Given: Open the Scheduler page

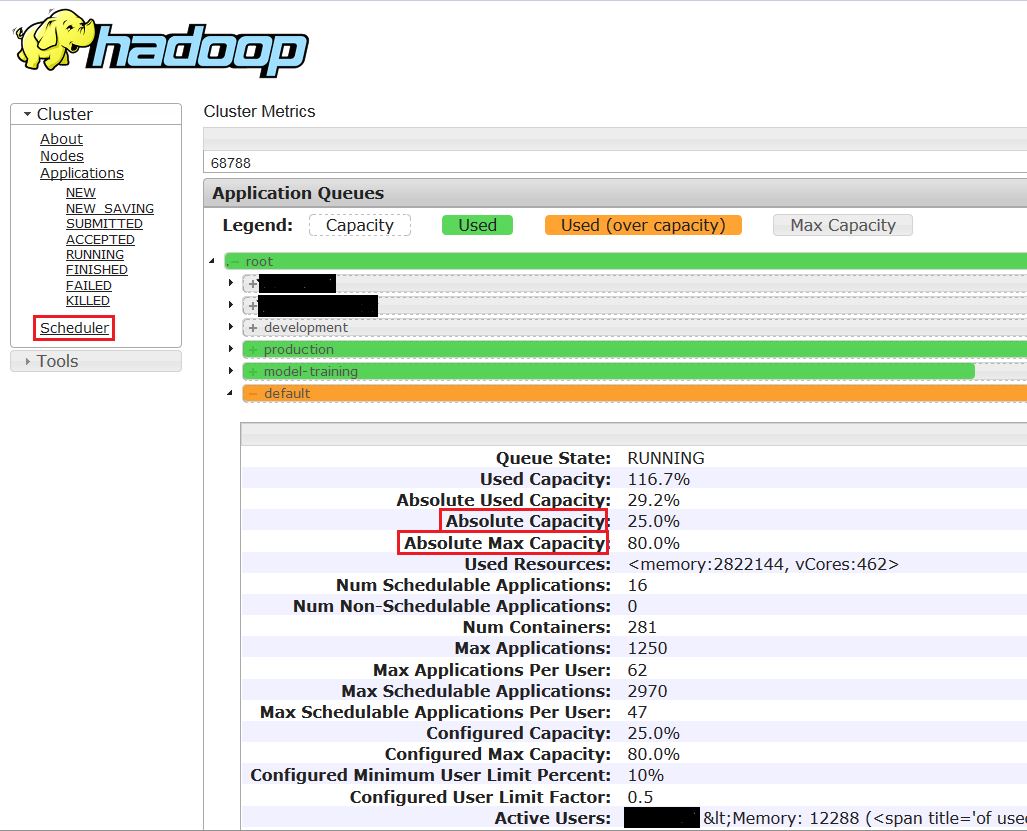Looking at the screenshot, I should pyautogui.click(x=74, y=327).
